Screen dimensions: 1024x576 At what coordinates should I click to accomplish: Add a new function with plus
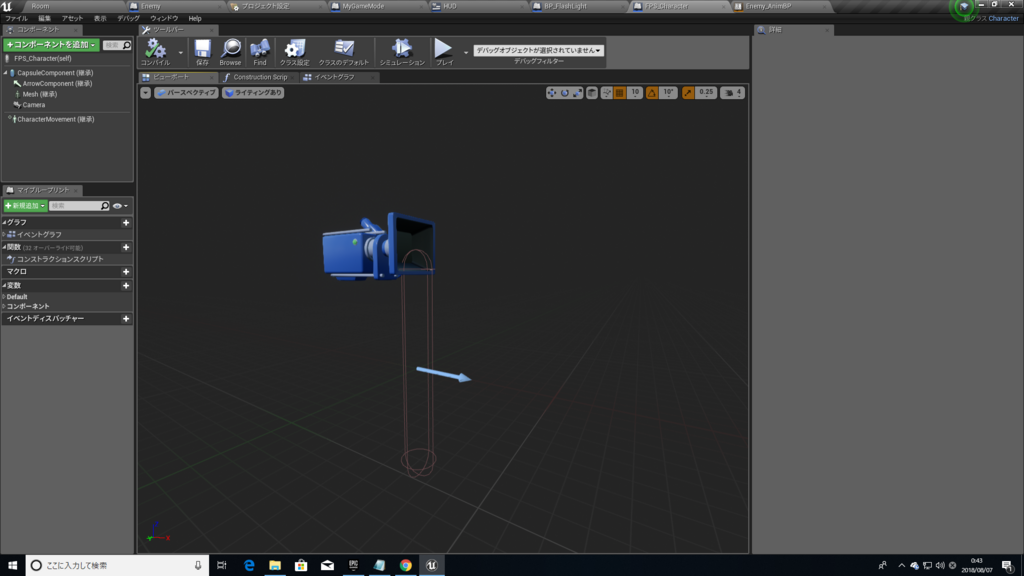click(126, 248)
